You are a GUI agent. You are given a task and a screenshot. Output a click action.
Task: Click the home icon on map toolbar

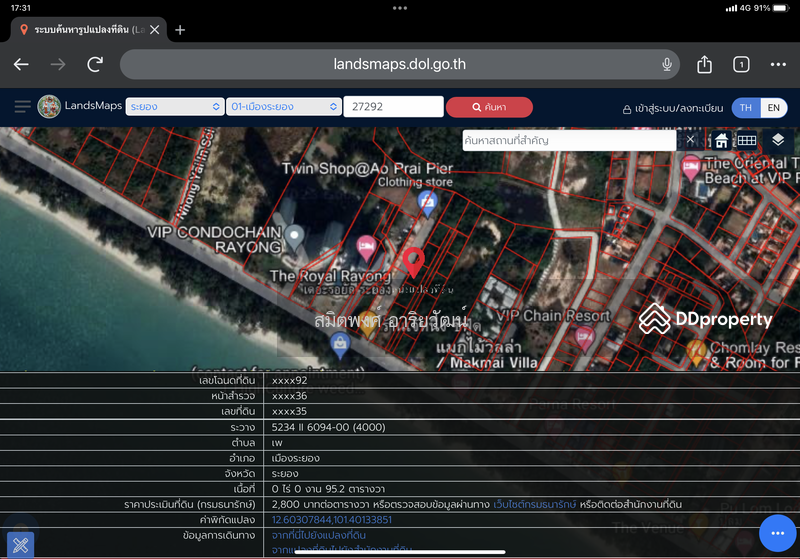point(721,140)
